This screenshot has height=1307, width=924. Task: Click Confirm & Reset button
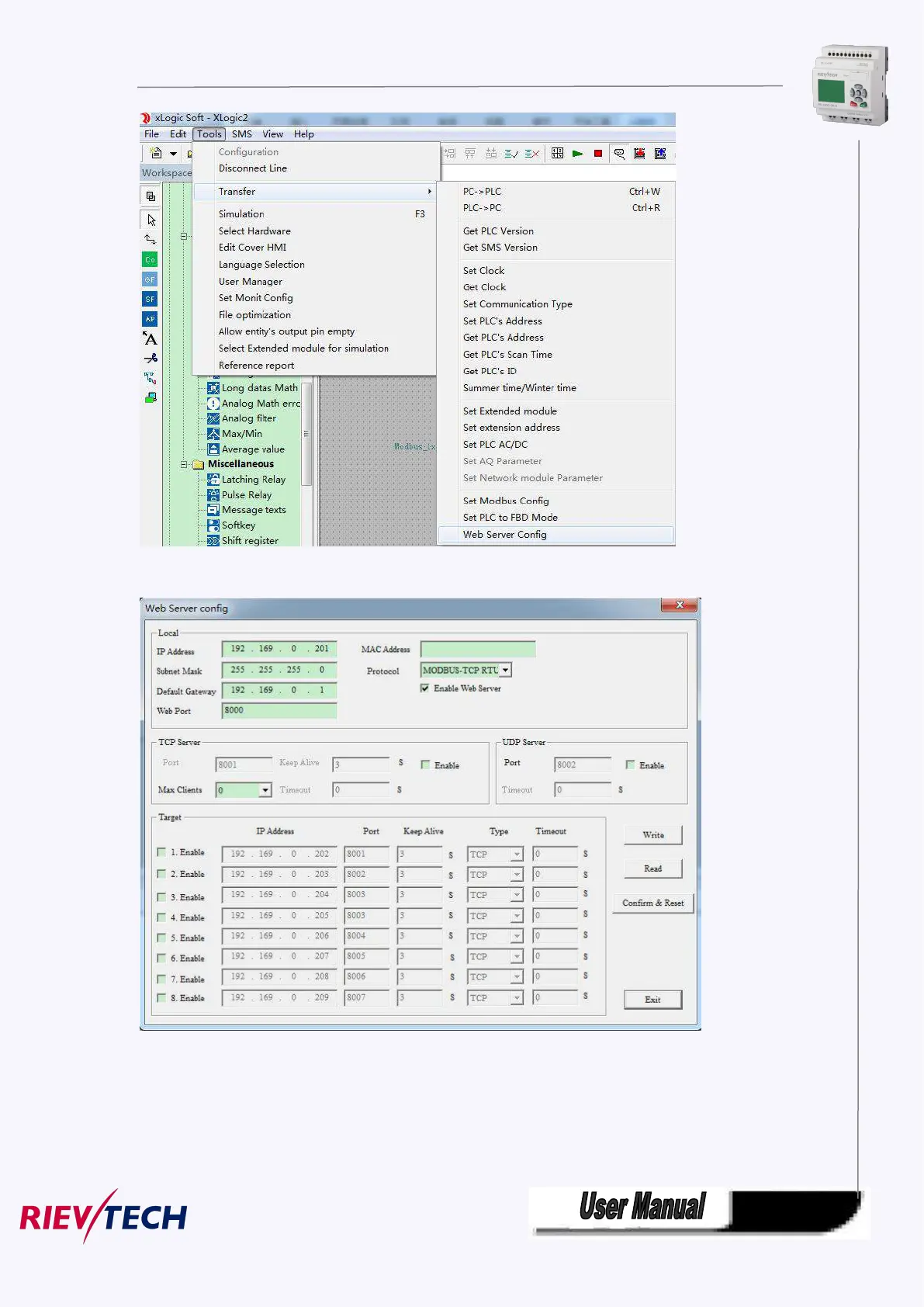pos(653,903)
